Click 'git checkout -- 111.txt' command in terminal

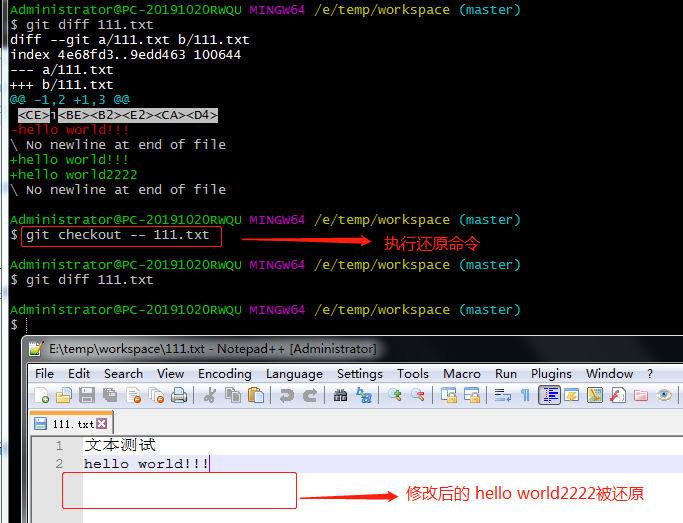pyautogui.click(x=118, y=235)
